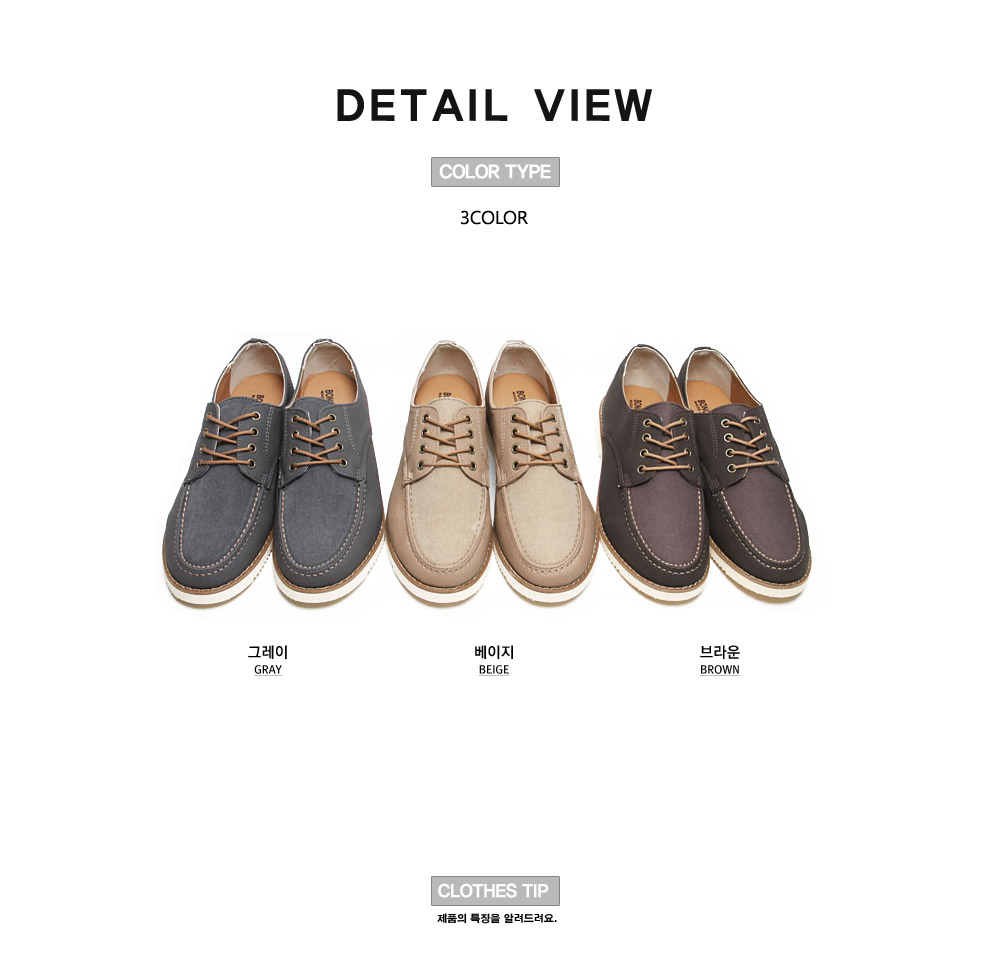This screenshot has width=990, height=970.
Task: Click the 3COLOR text
Action: tap(494, 218)
